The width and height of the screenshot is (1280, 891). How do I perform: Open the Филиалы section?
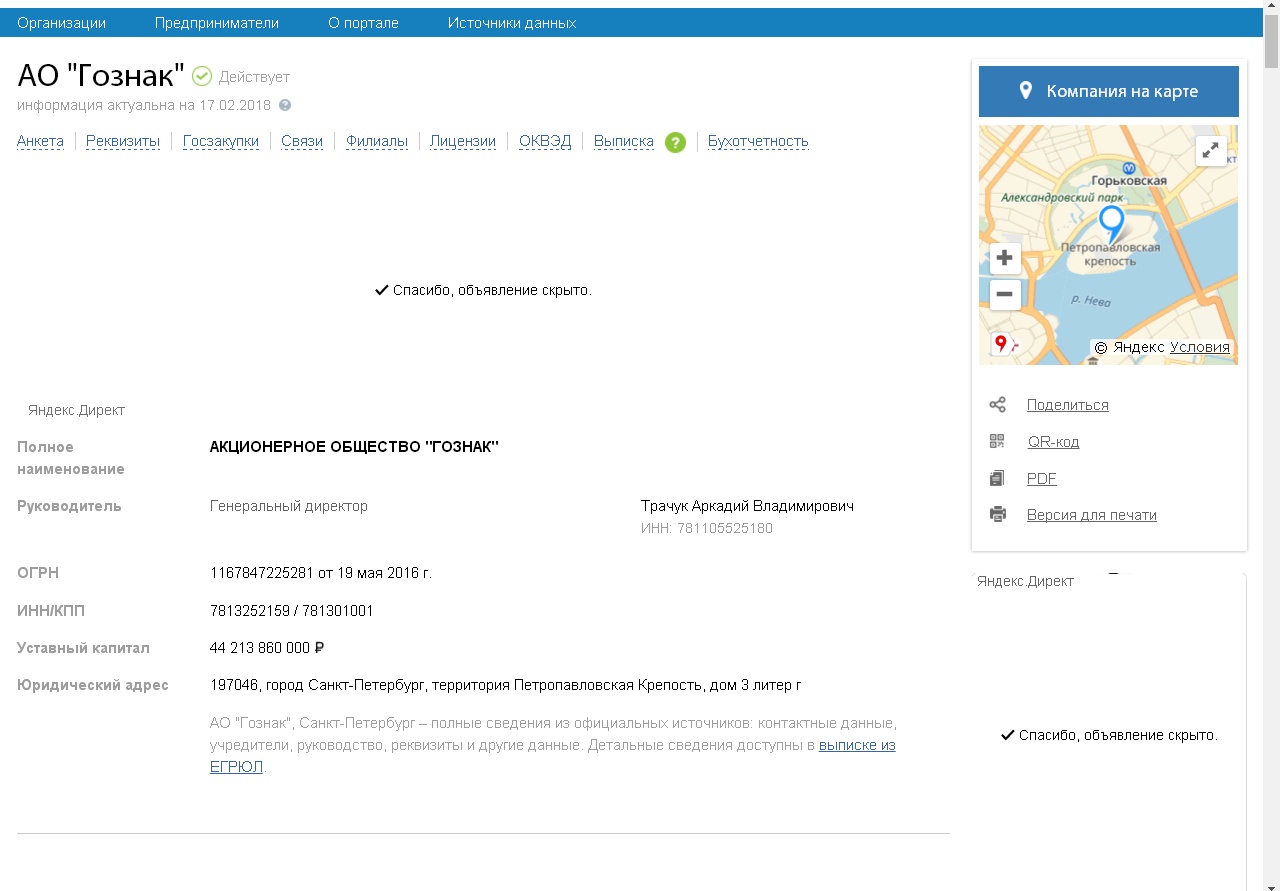[x=377, y=141]
